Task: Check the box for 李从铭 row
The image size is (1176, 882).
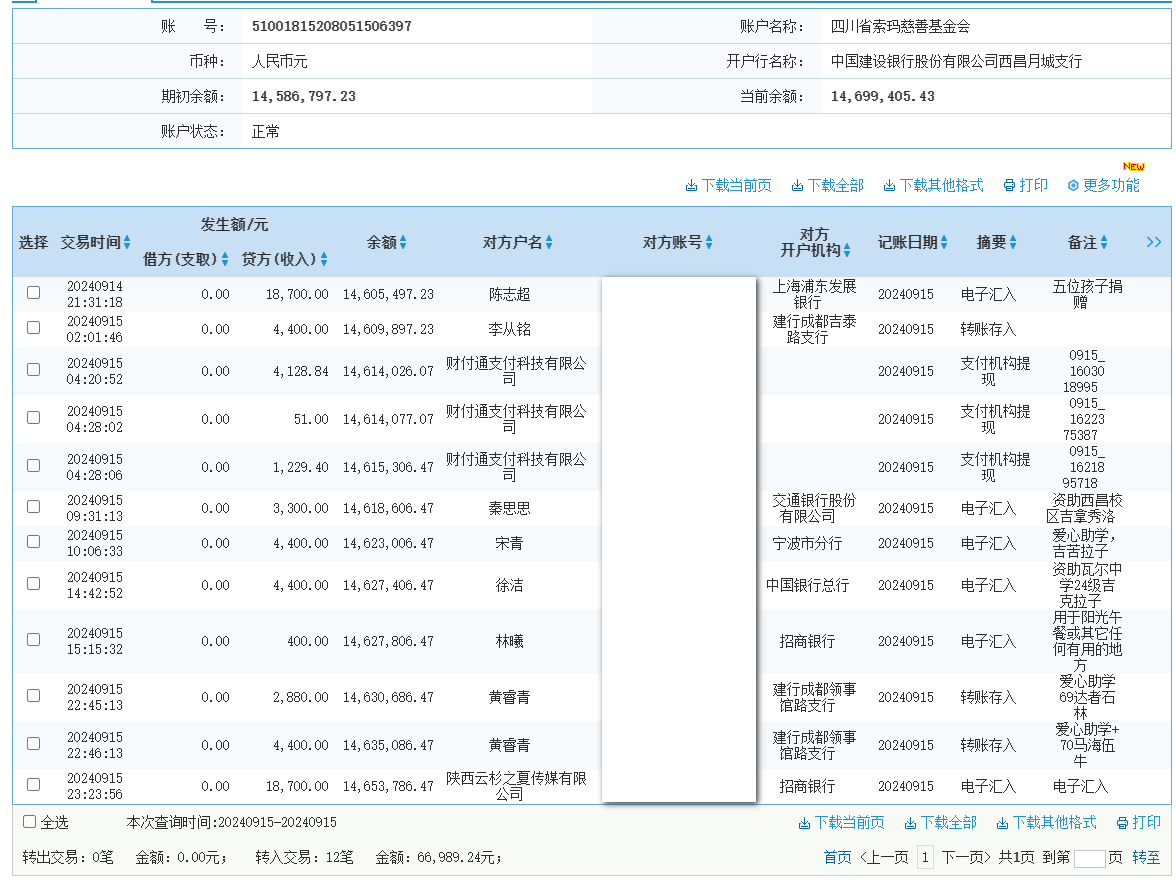Action: pos(34,328)
